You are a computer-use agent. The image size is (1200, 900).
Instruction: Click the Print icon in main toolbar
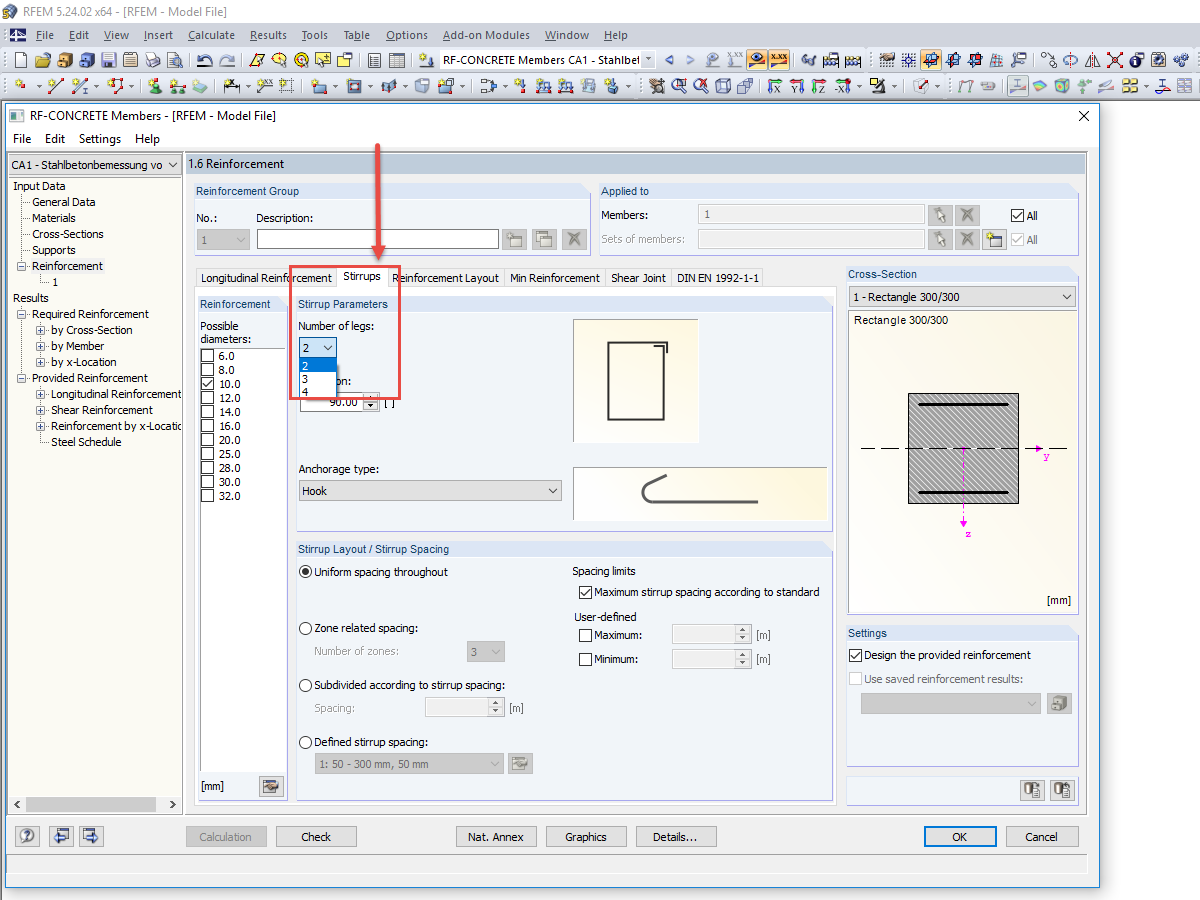152,60
